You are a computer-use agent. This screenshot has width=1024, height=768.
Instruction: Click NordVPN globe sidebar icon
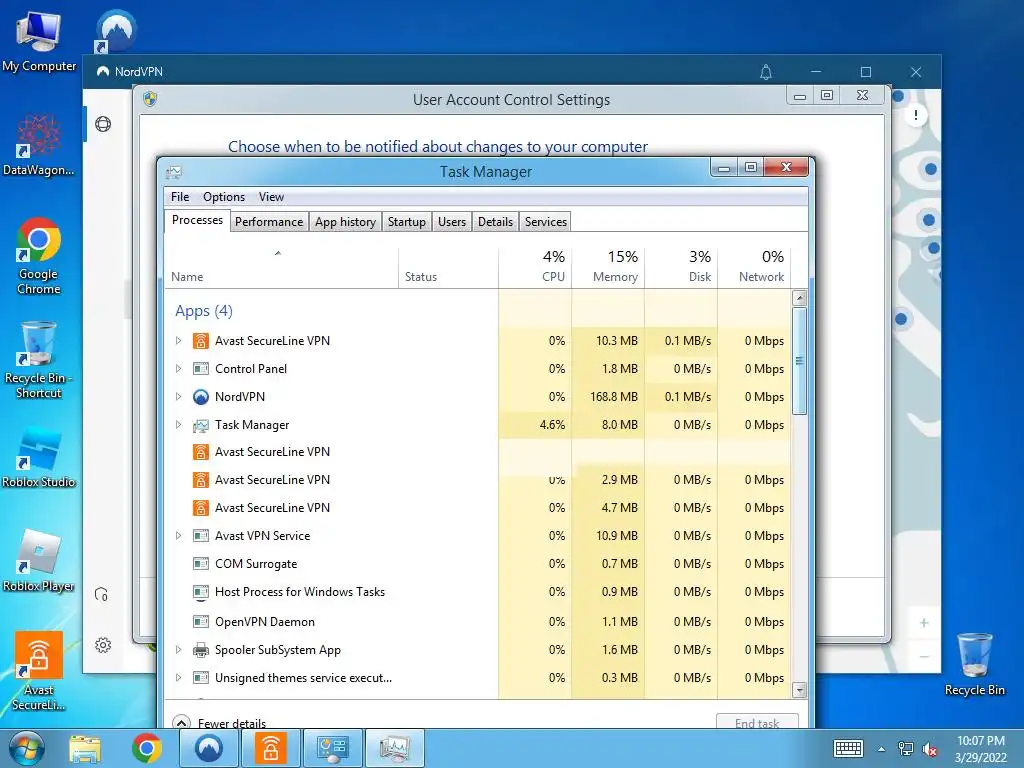point(103,124)
